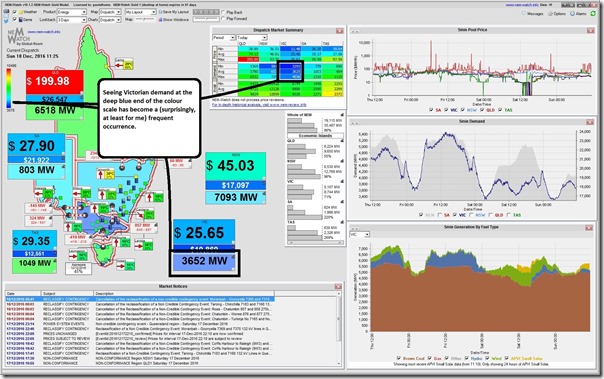Click the Show Windows icon
This screenshot has height=379, width=604.
(x=160, y=19)
